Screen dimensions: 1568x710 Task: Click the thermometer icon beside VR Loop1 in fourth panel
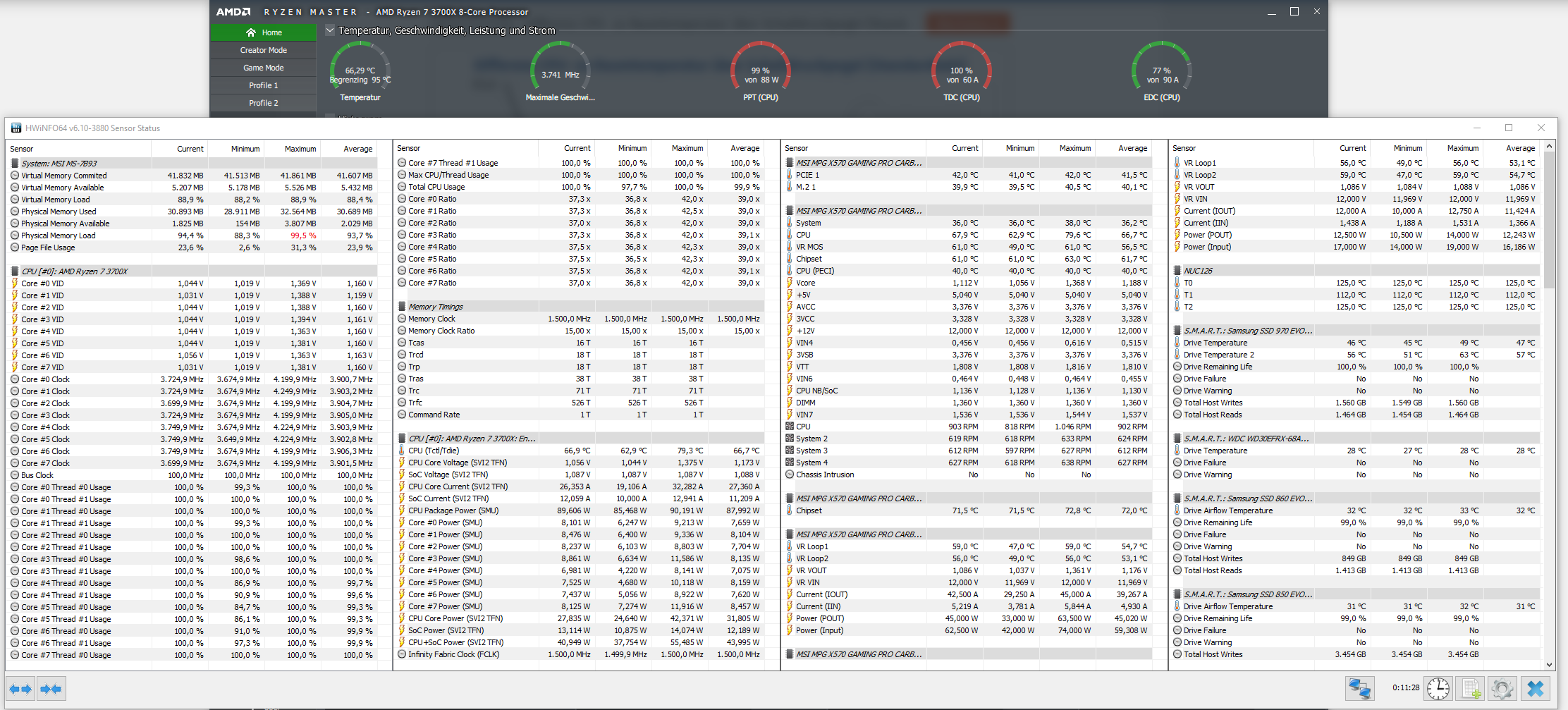[x=1177, y=163]
